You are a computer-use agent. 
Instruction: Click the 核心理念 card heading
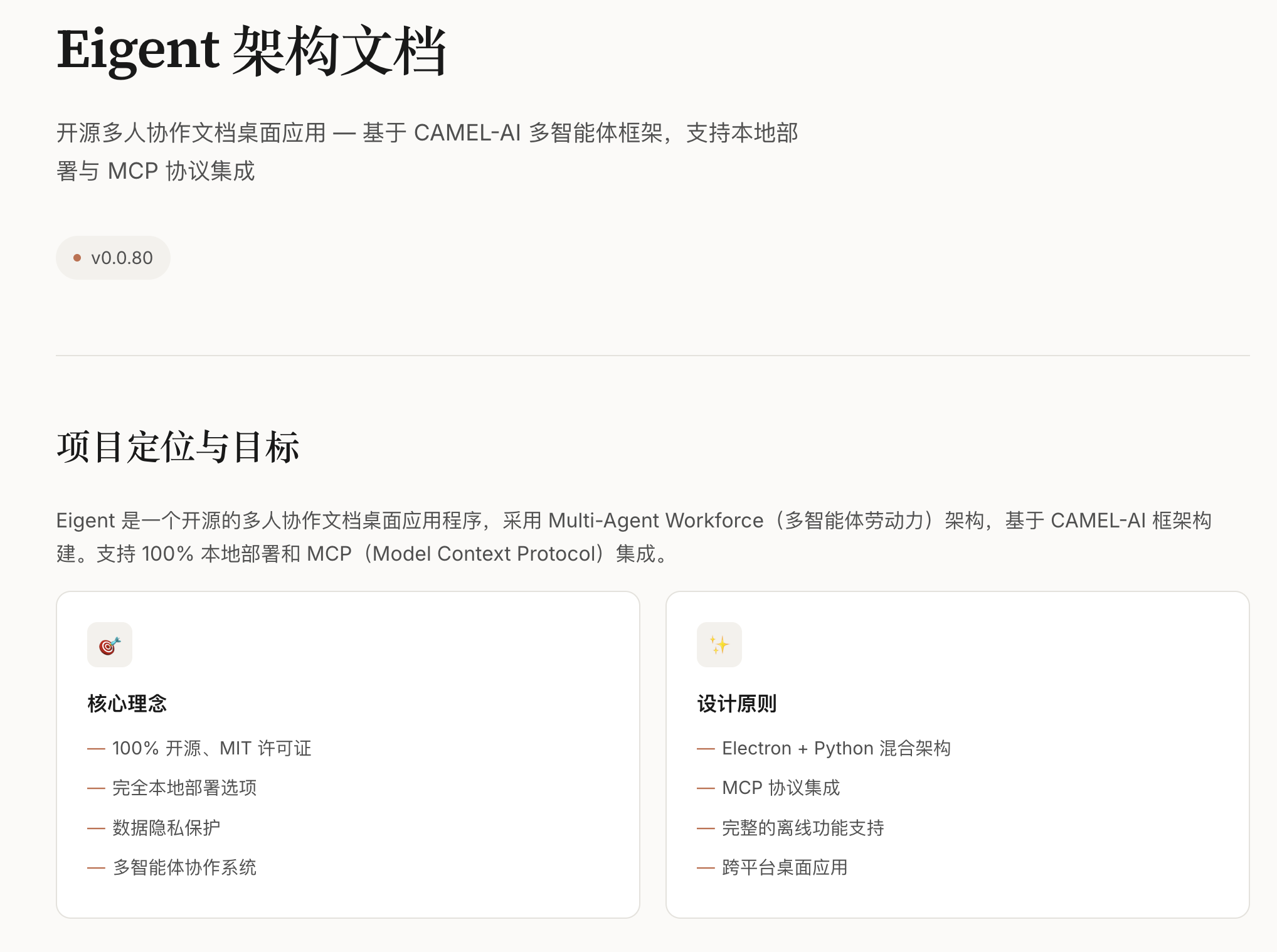[x=127, y=704]
